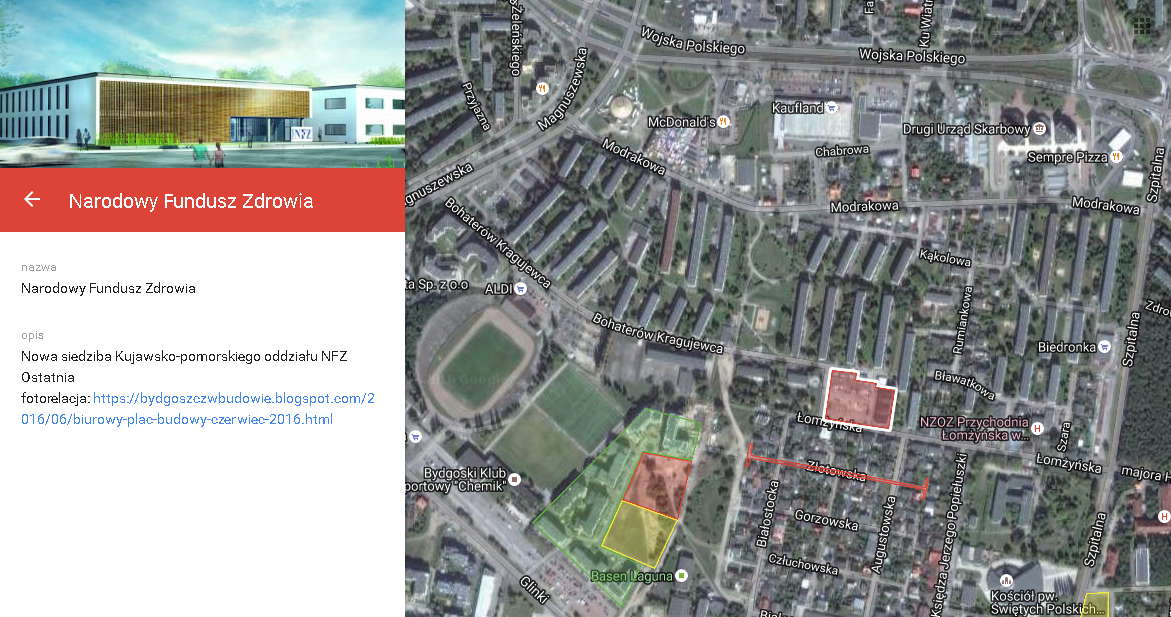Screen dimensions: 1171x617
Task: Click the Bydgoski Klub Sportowy Chemik marker
Action: tap(515, 480)
